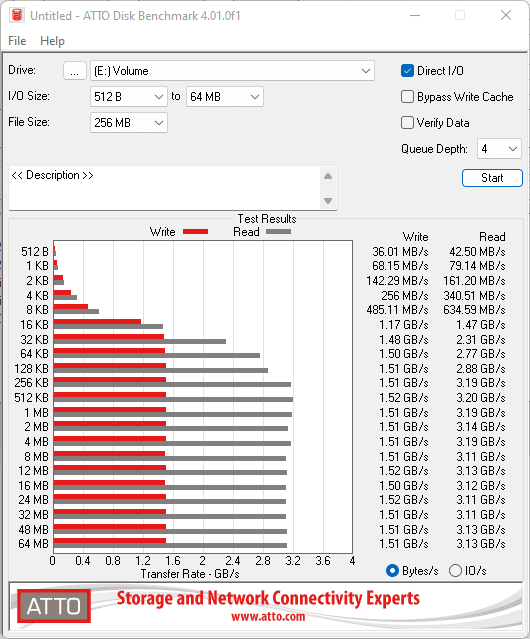Screen dimensions: 530x639
Task: Click the 2.77 GB/s read value
Action: (481, 353)
